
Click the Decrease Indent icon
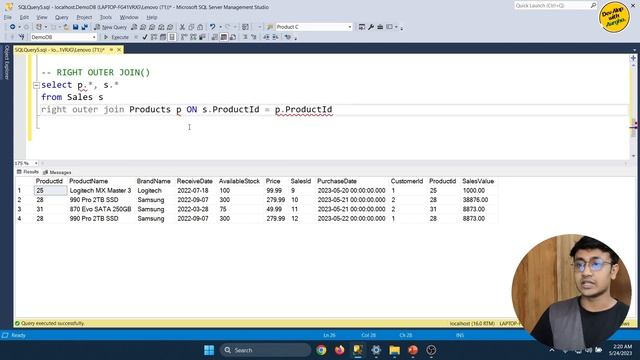266,37
